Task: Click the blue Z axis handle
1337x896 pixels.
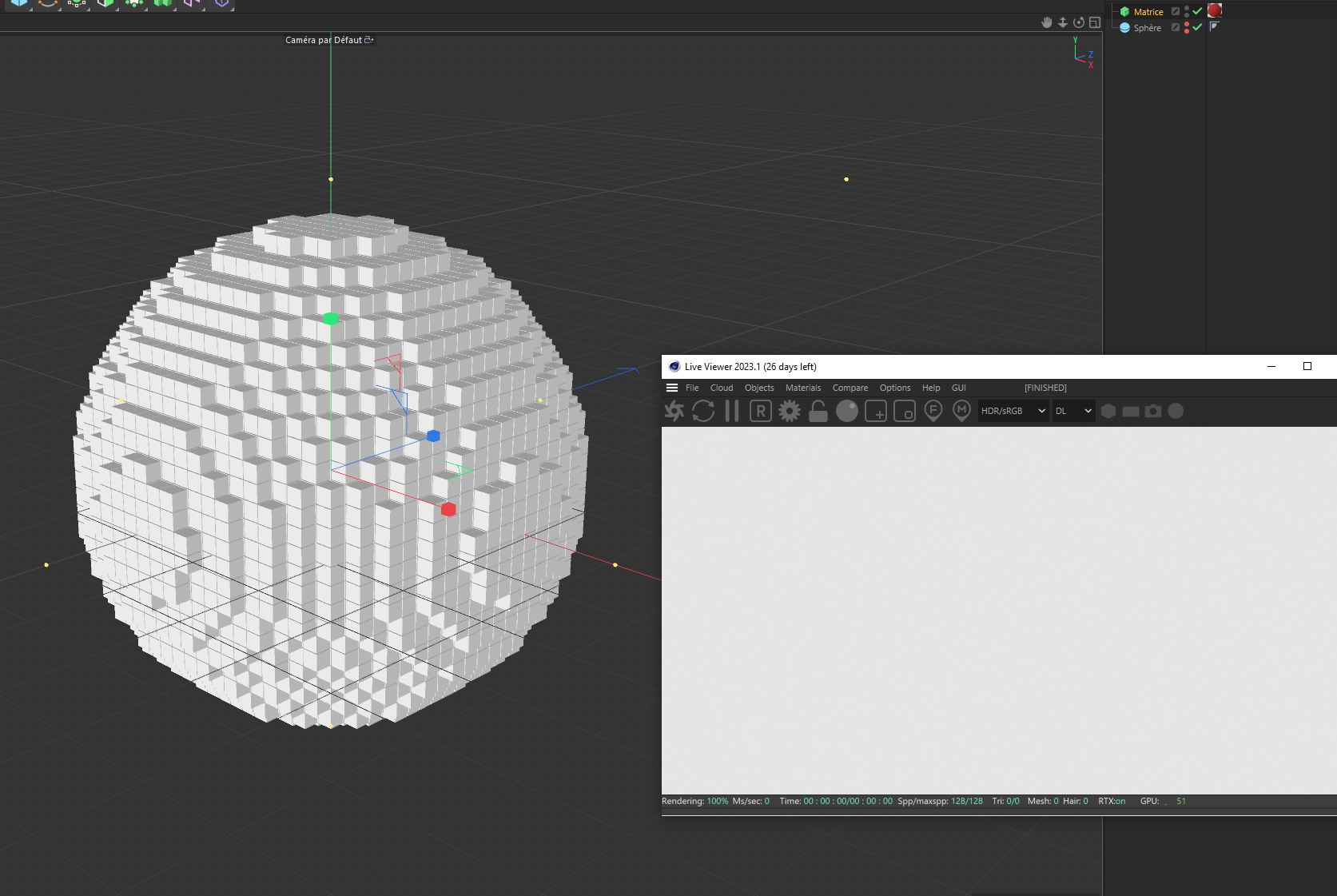Action: tap(433, 436)
